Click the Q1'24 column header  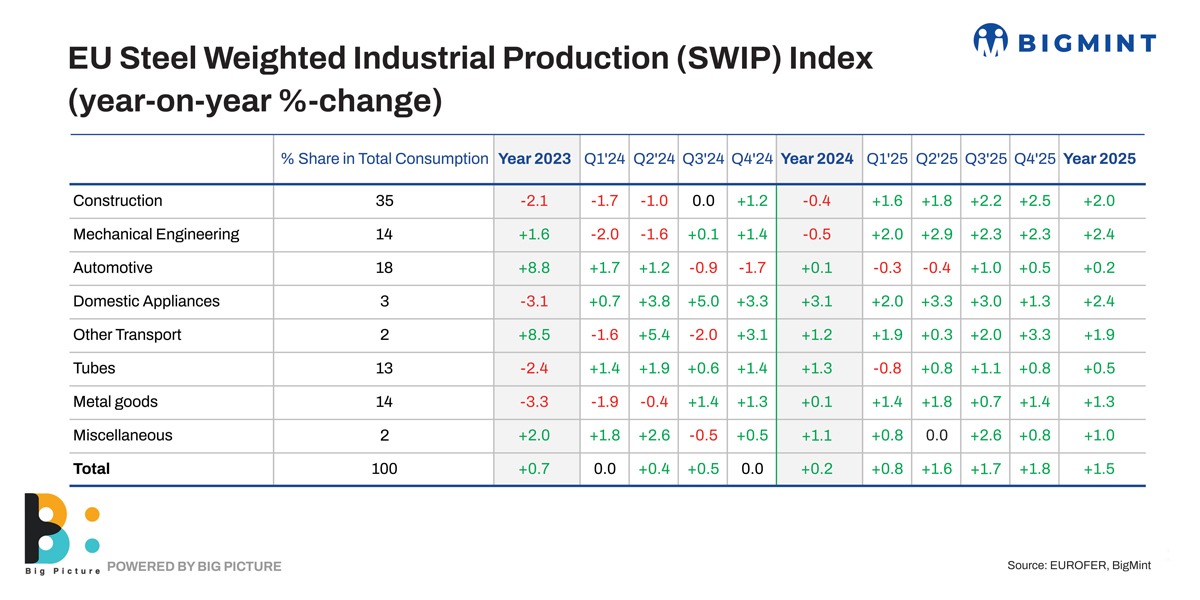tap(605, 159)
